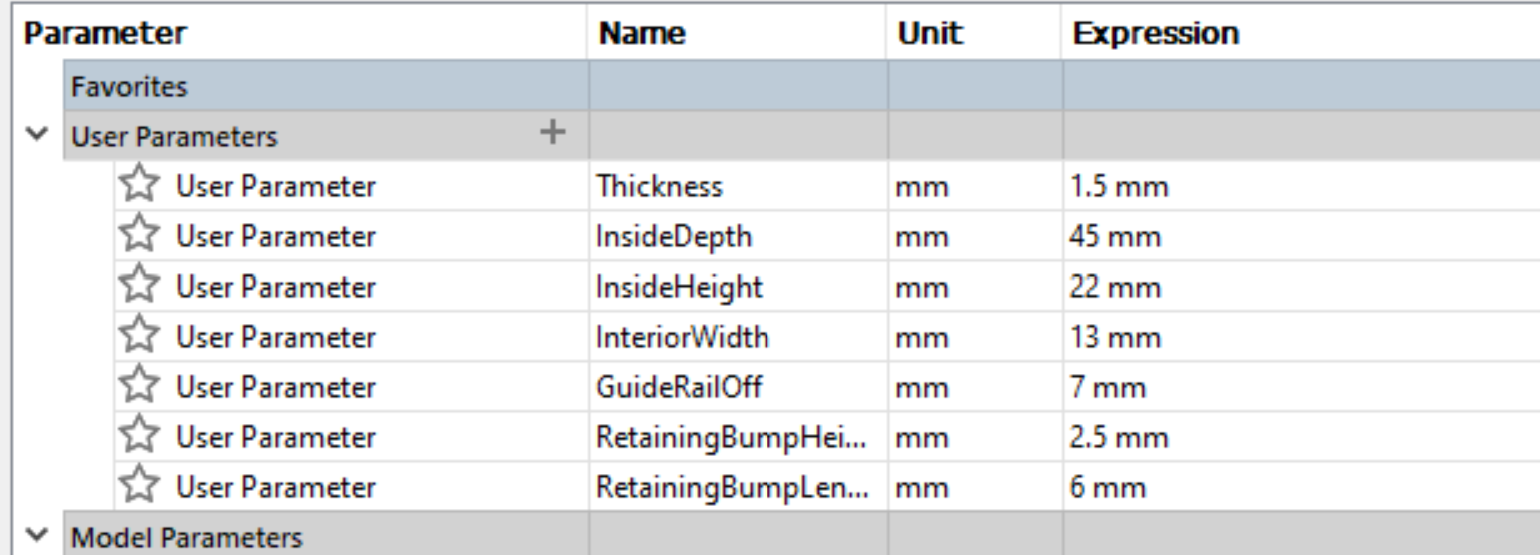Screen dimensions: 1540x555
Task: Mark InteriorWidth as favorite
Action: [x=139, y=337]
